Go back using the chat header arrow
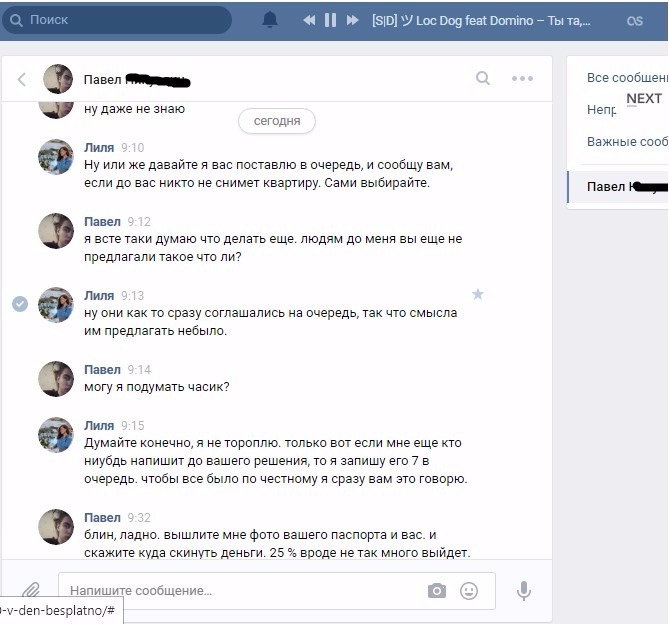669x624 pixels. 22,79
